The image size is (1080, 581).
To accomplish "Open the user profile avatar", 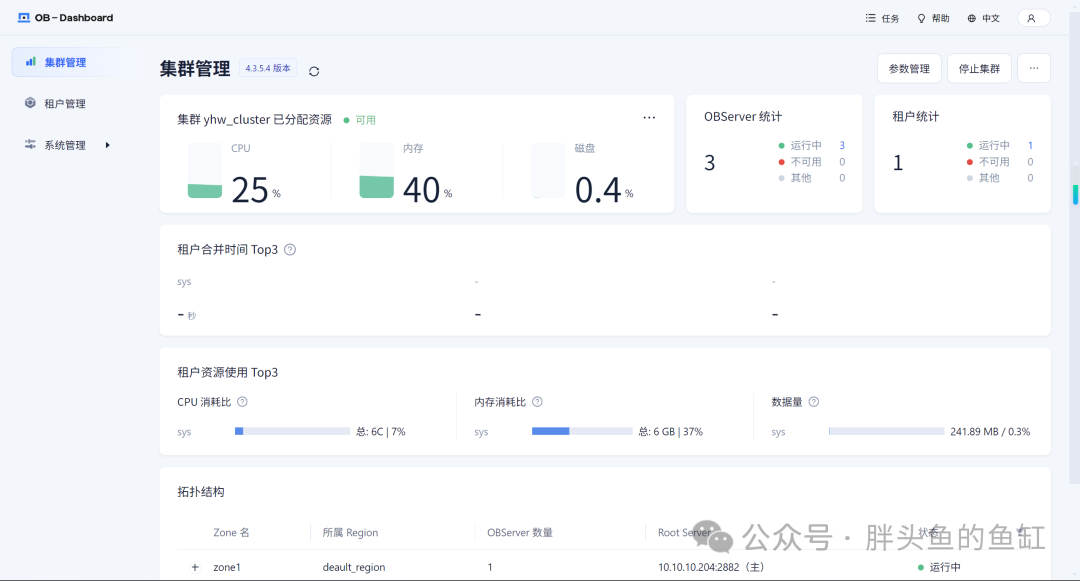I will coord(1032,19).
